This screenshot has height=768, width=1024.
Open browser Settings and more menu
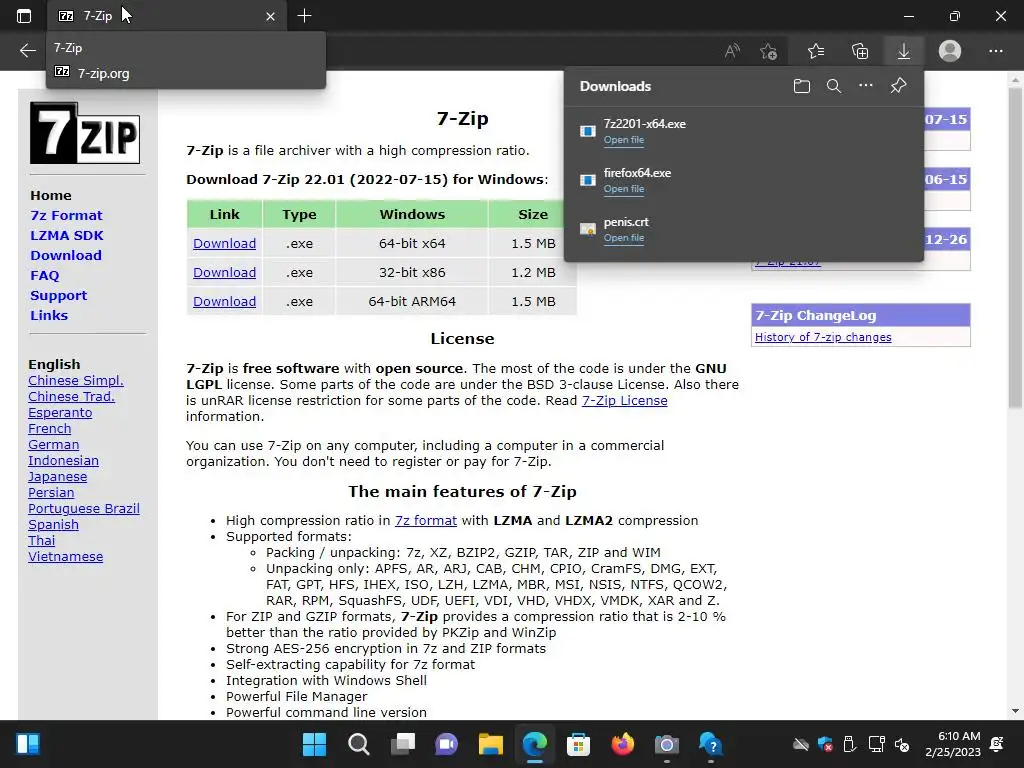click(x=996, y=51)
